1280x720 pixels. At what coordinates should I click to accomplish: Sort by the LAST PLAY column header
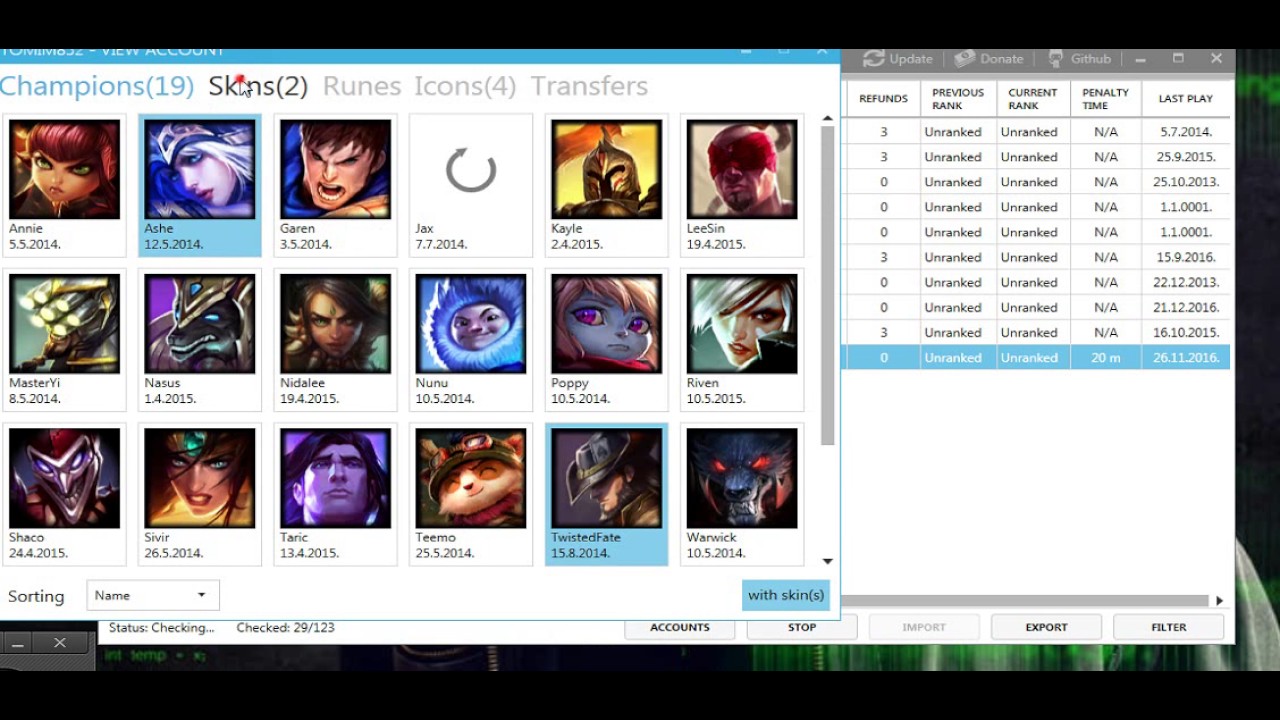point(1186,98)
